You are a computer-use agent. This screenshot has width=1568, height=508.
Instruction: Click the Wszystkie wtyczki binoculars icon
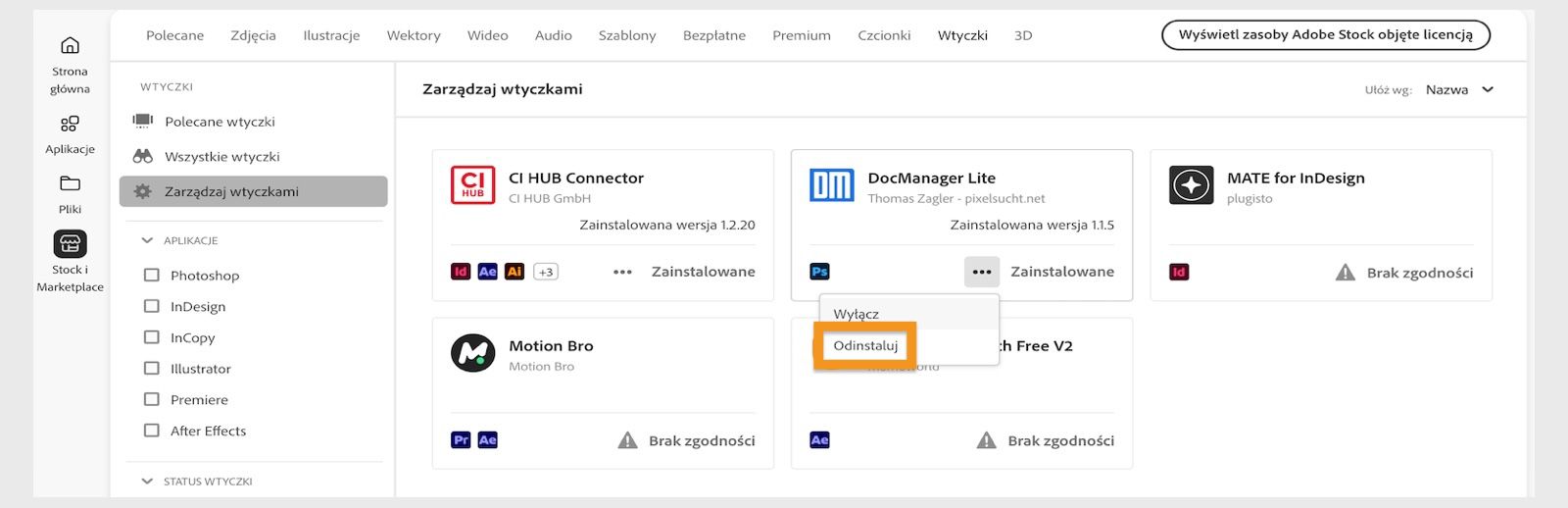[143, 156]
